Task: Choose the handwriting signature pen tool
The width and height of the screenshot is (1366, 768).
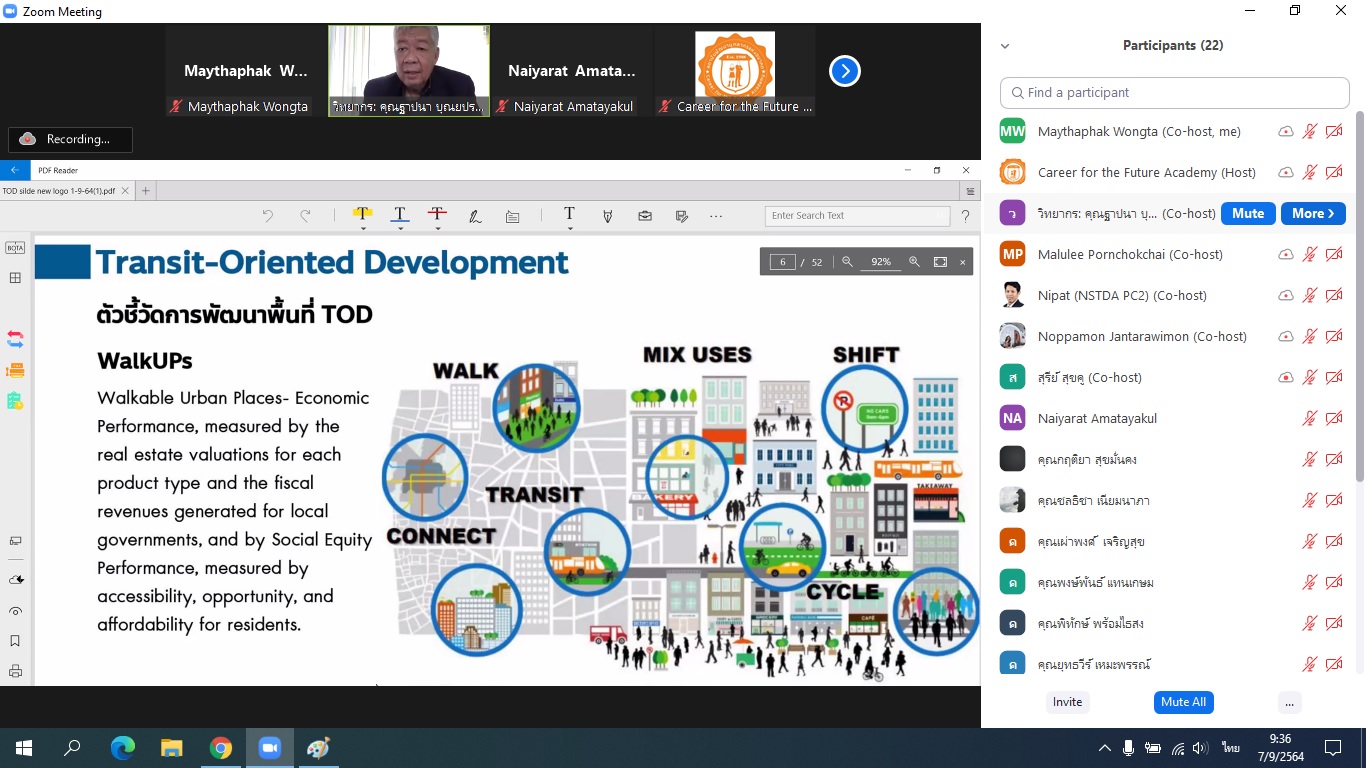Action: pyautogui.click(x=475, y=215)
